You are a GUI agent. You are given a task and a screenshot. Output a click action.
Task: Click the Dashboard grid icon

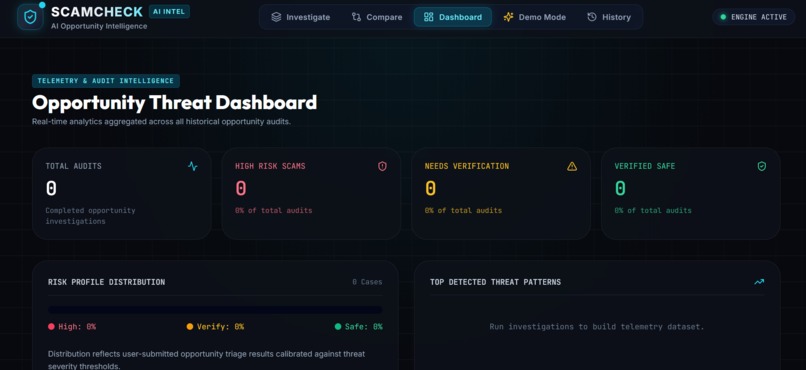point(429,17)
